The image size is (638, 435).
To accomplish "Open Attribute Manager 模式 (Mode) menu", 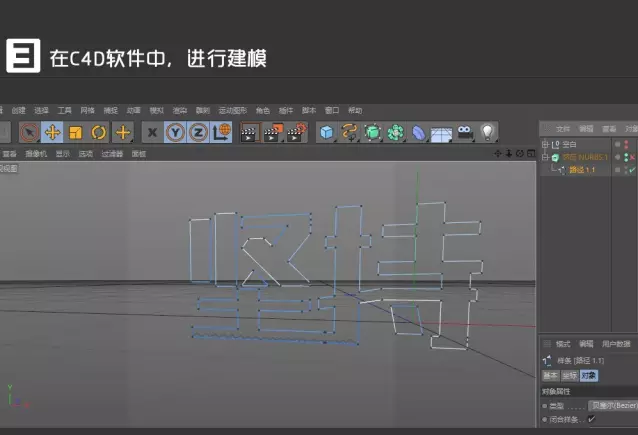I will (x=563, y=344).
